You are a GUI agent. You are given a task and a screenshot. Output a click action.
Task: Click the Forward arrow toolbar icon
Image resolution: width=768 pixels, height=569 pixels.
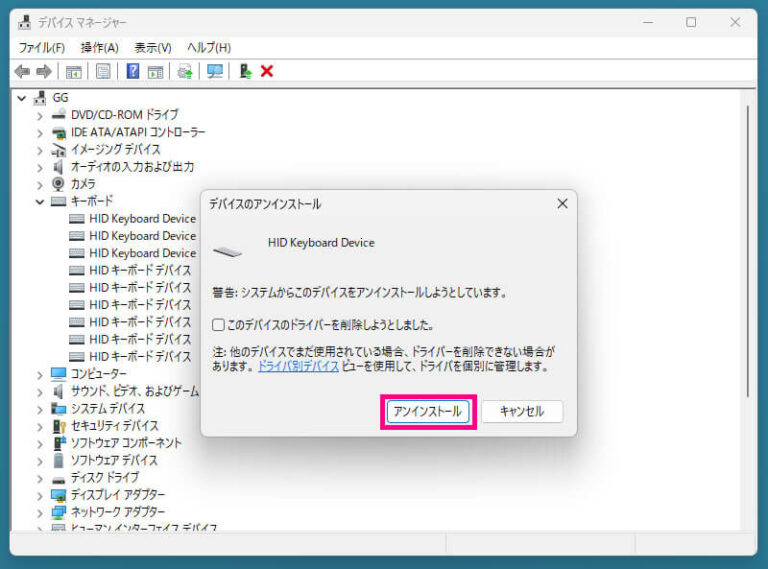coord(44,71)
